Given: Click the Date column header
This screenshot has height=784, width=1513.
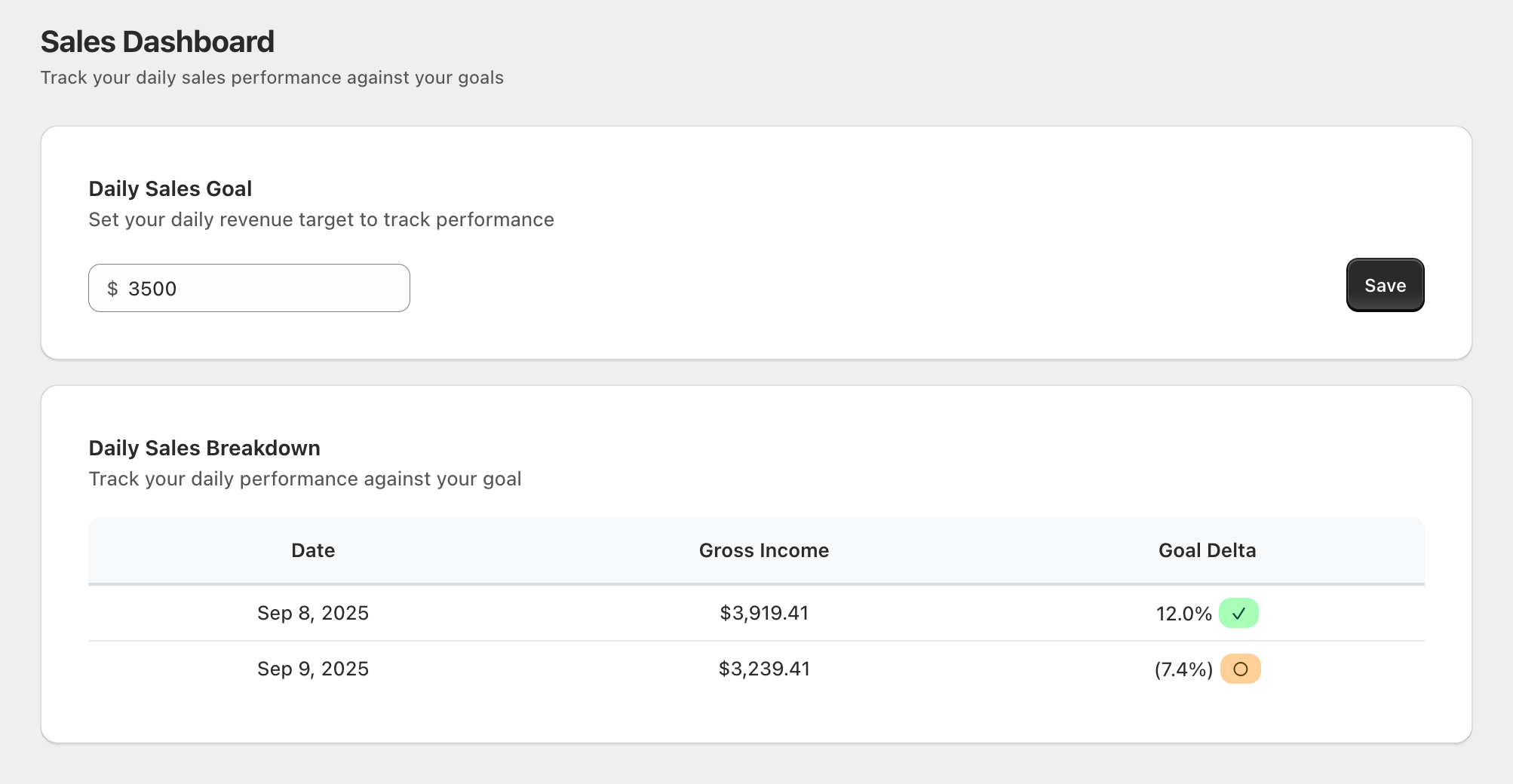Looking at the screenshot, I should (313, 550).
